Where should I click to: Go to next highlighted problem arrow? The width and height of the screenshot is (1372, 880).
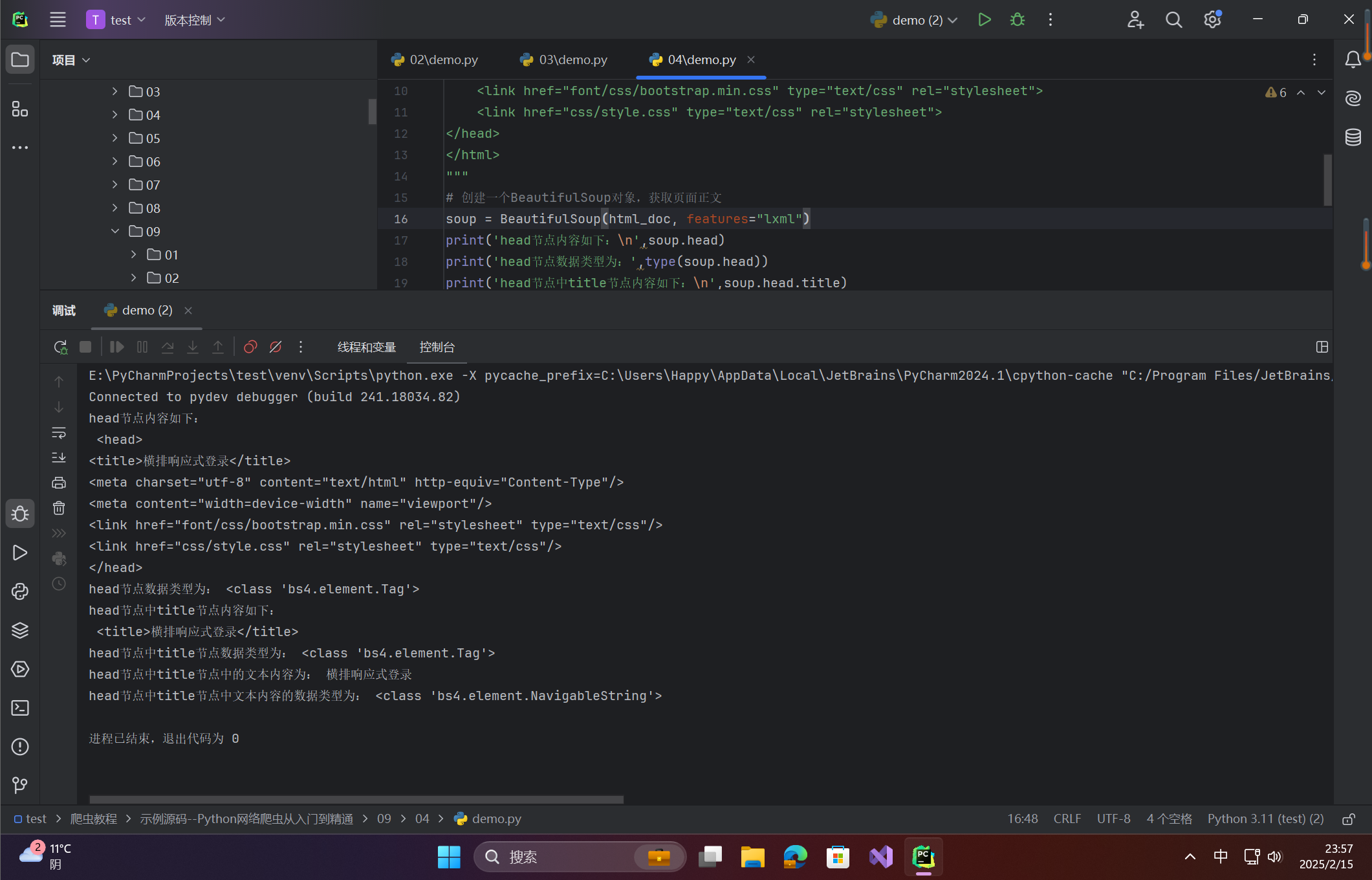[x=1322, y=93]
